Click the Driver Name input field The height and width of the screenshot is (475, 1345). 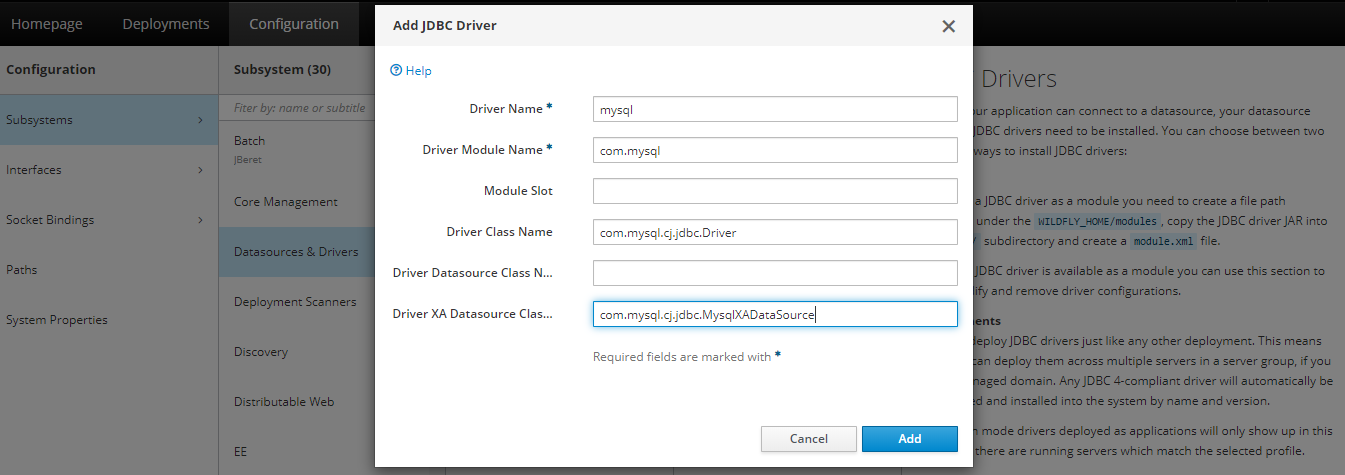[775, 109]
